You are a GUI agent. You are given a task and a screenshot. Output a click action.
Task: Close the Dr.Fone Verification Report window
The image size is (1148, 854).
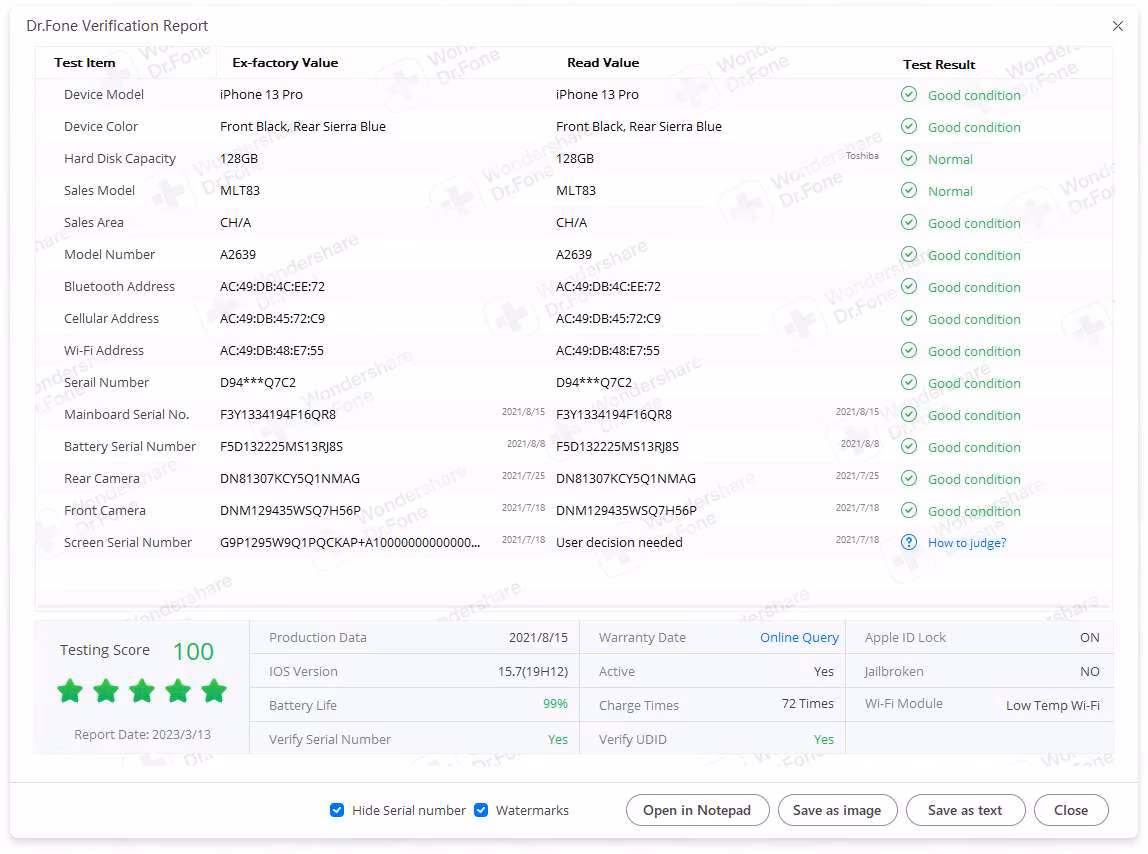1117,26
